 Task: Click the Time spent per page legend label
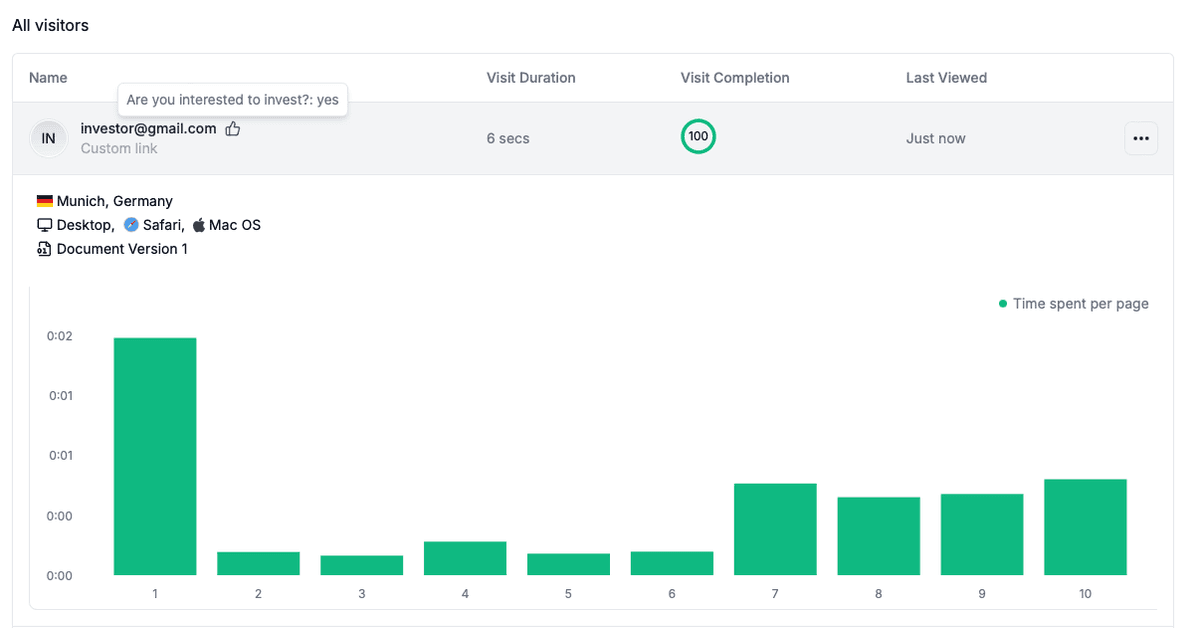(x=1080, y=303)
